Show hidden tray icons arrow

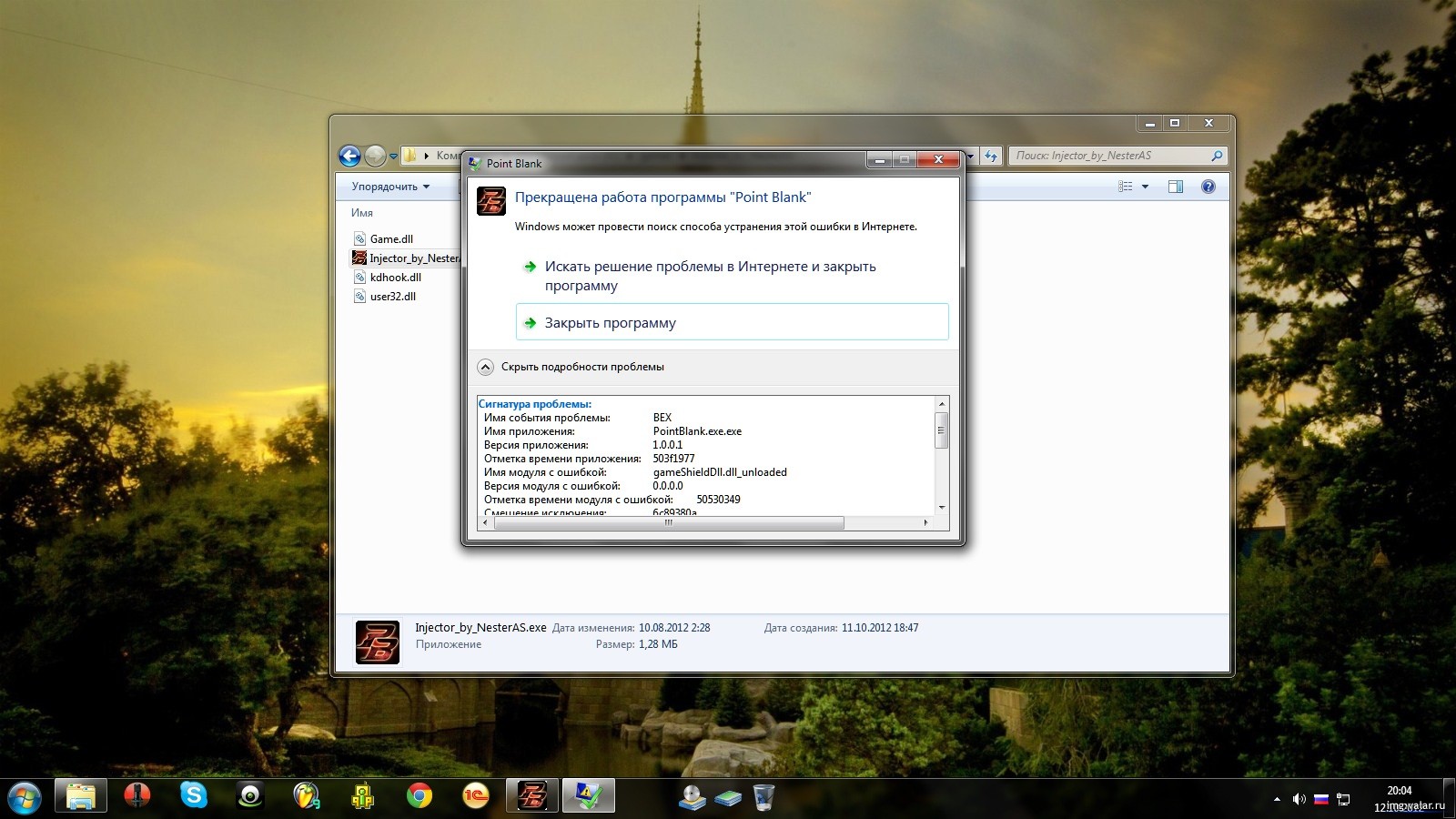pos(1277,799)
